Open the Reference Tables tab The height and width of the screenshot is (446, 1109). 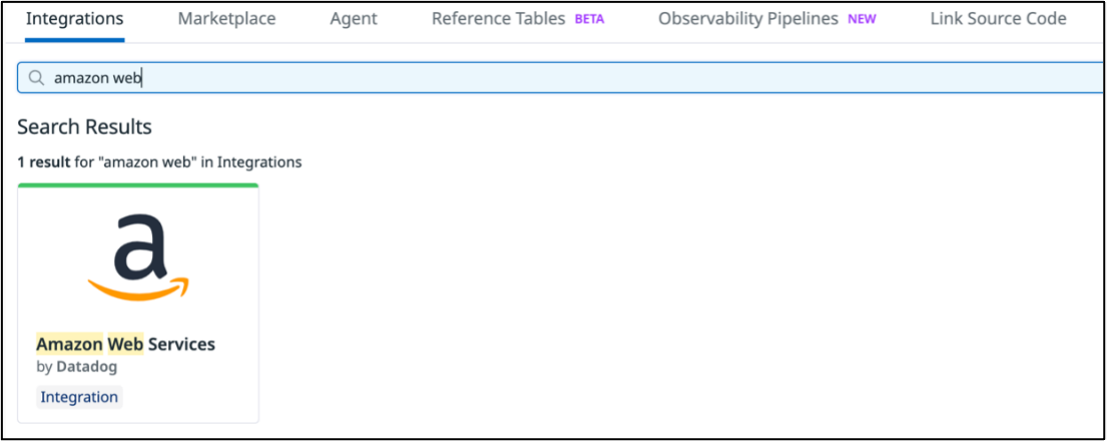[498, 19]
